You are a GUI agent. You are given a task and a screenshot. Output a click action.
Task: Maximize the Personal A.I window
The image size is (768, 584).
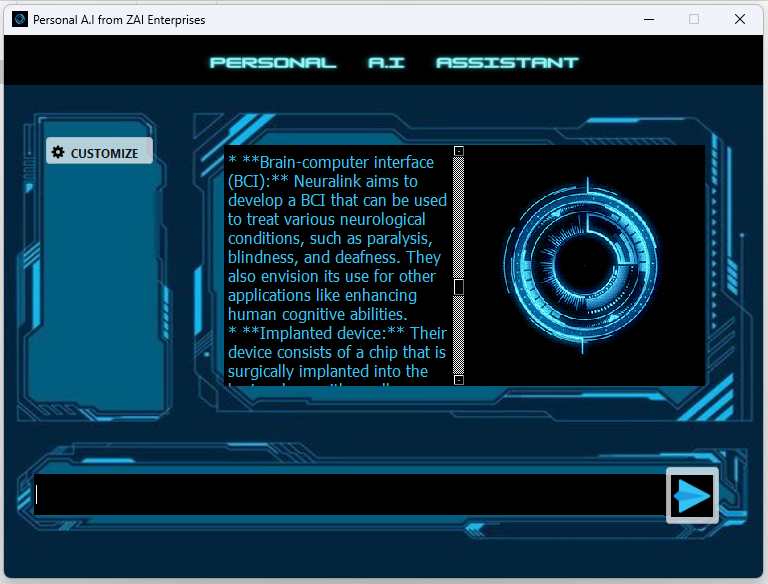point(694,20)
